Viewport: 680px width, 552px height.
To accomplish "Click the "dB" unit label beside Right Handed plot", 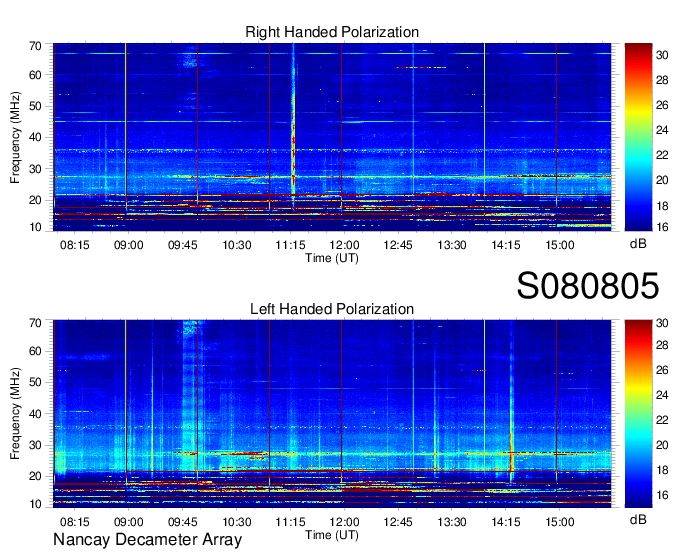I will [638, 244].
